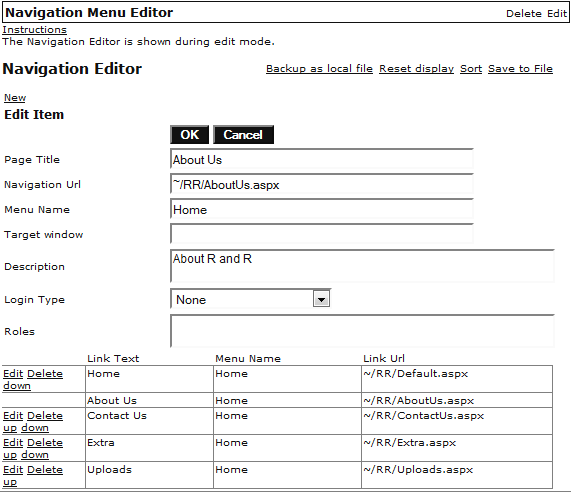The image size is (571, 493).
Task: Click the About Us link text cell
Action: click(x=149, y=400)
